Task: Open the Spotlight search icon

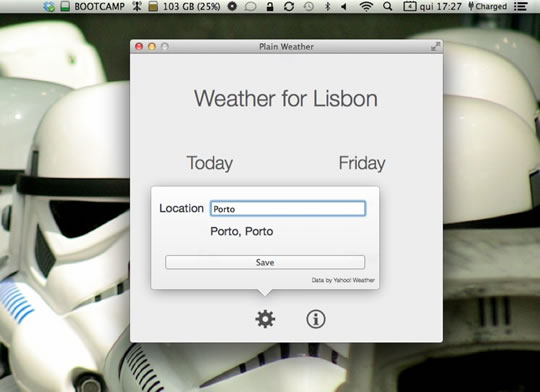Action: (387, 6)
